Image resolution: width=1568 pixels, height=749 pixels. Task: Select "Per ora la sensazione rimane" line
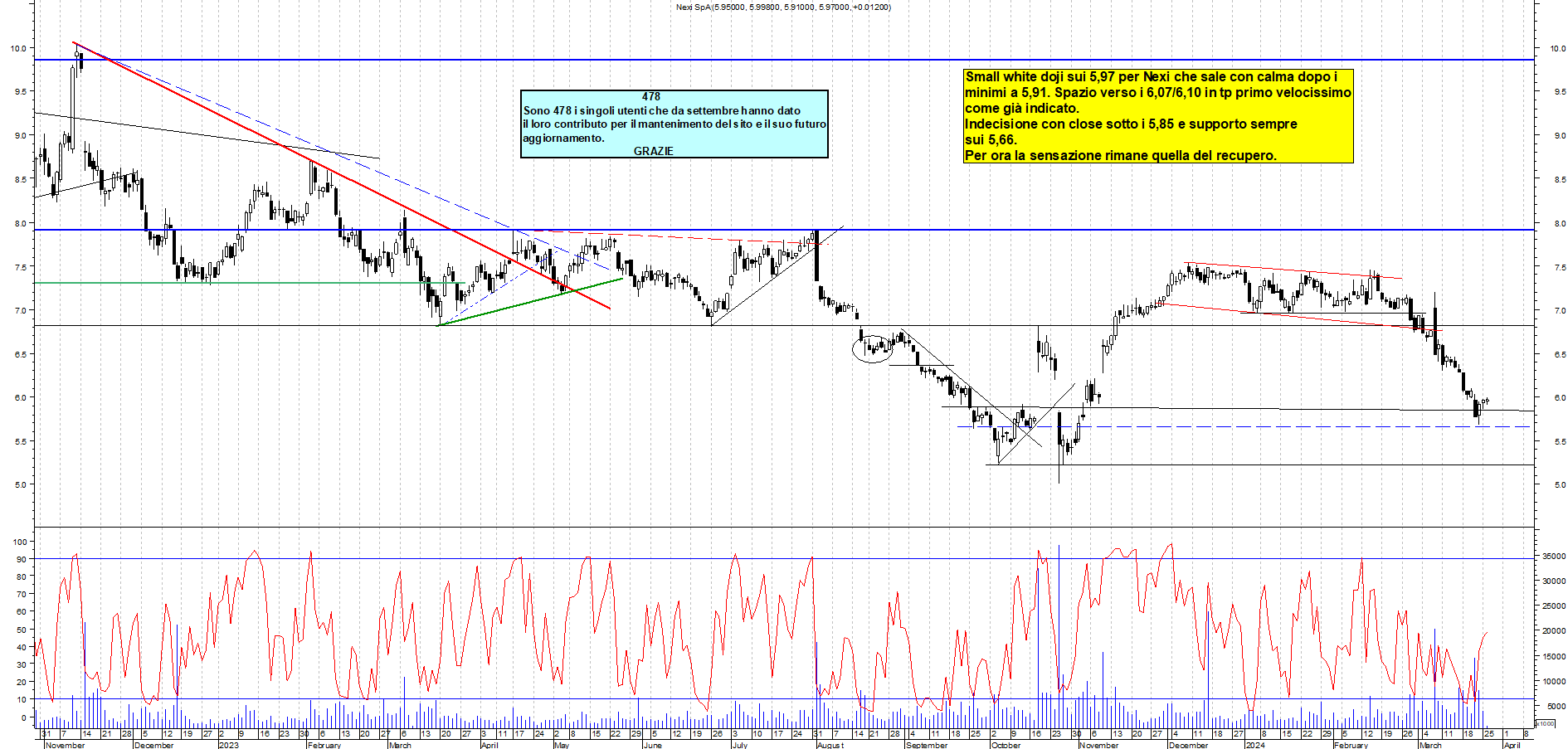(1121, 155)
